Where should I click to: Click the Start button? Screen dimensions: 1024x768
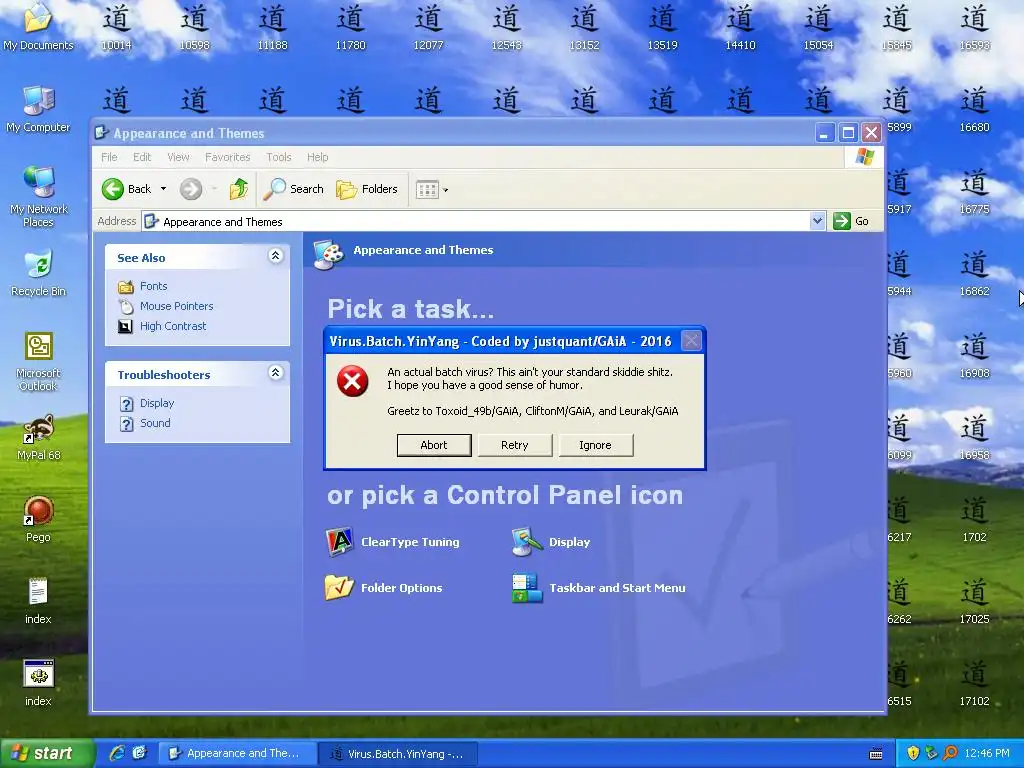tap(46, 753)
